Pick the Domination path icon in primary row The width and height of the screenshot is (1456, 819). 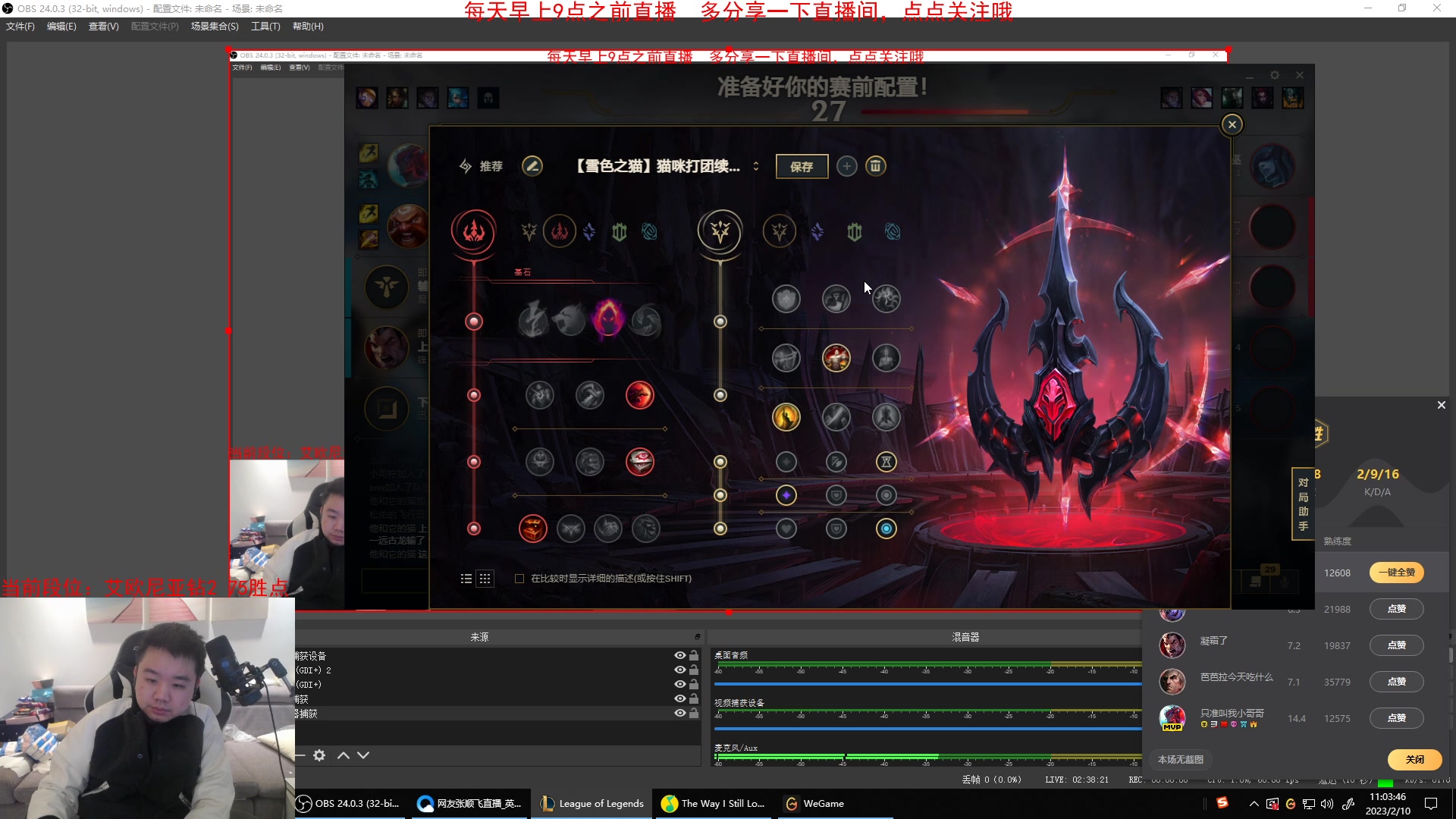[x=560, y=231]
